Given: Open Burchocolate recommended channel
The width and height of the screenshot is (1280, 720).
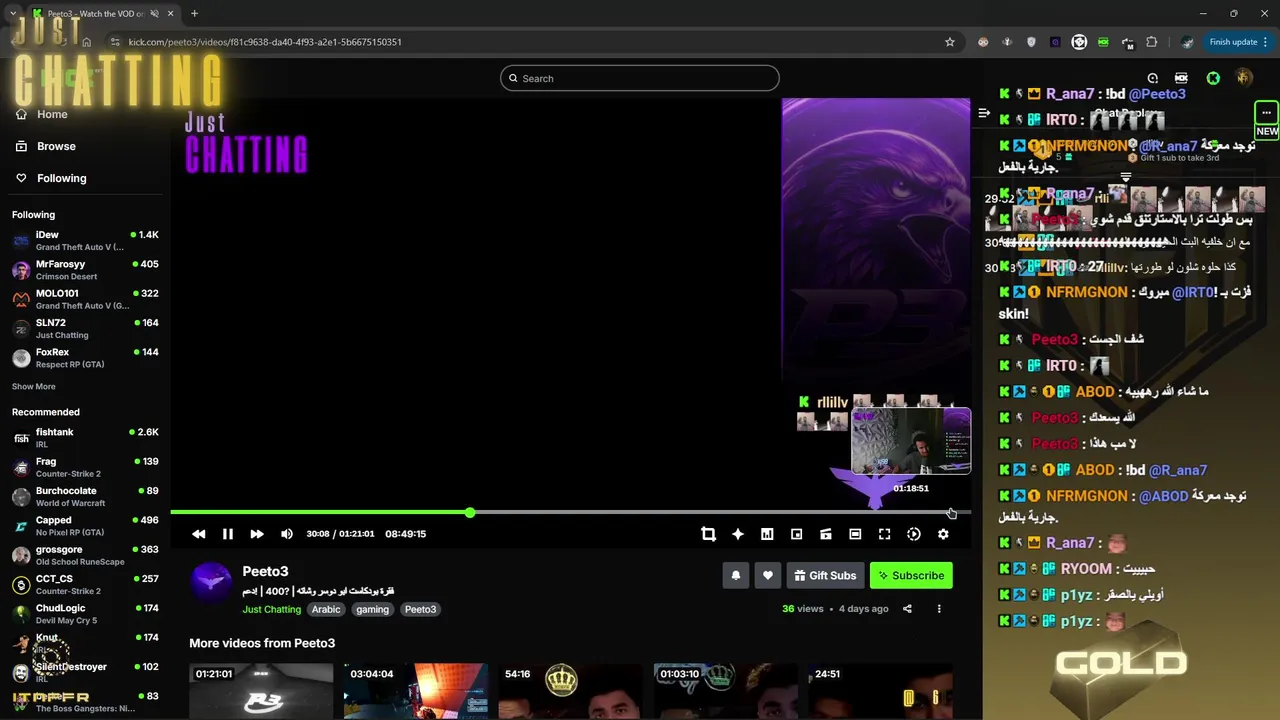Looking at the screenshot, I should 86,496.
